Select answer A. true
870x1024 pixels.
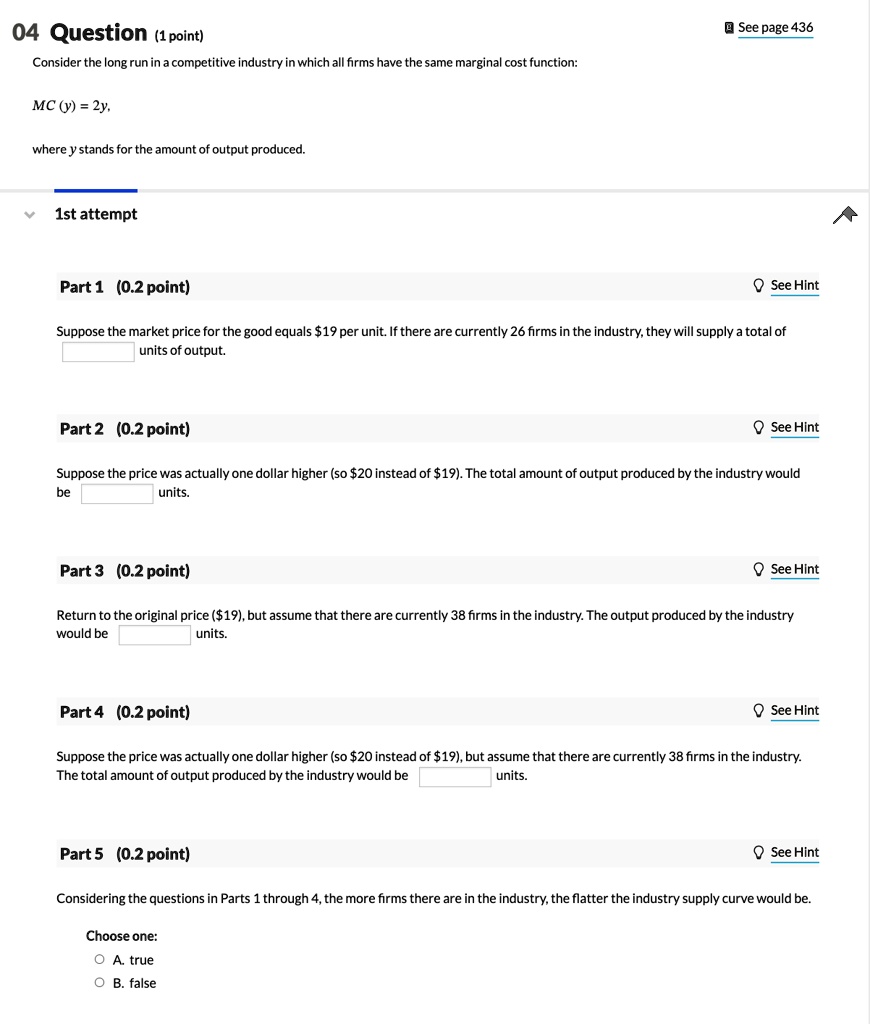[100, 960]
